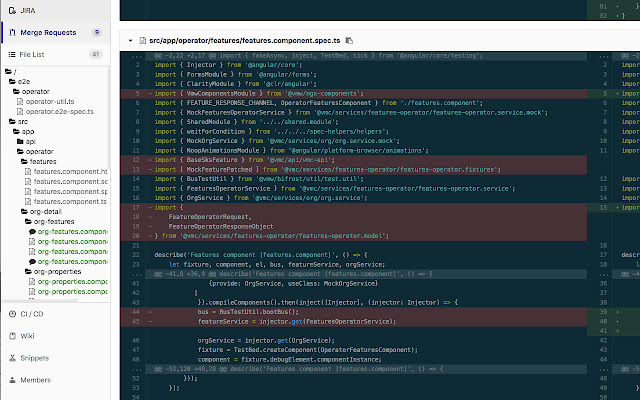
Task: Click the 'bus = BusTestUtil.bootBus();' line
Action: pos(248,312)
